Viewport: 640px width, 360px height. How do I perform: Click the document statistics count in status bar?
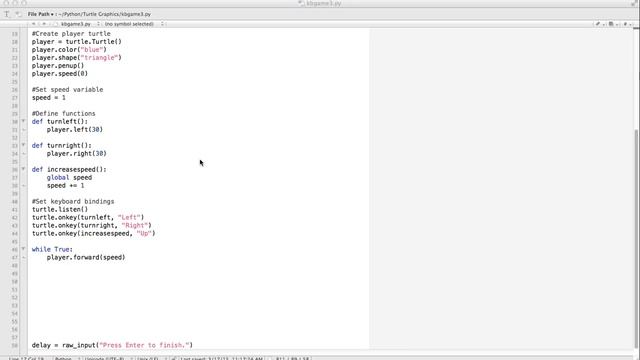[292, 358]
